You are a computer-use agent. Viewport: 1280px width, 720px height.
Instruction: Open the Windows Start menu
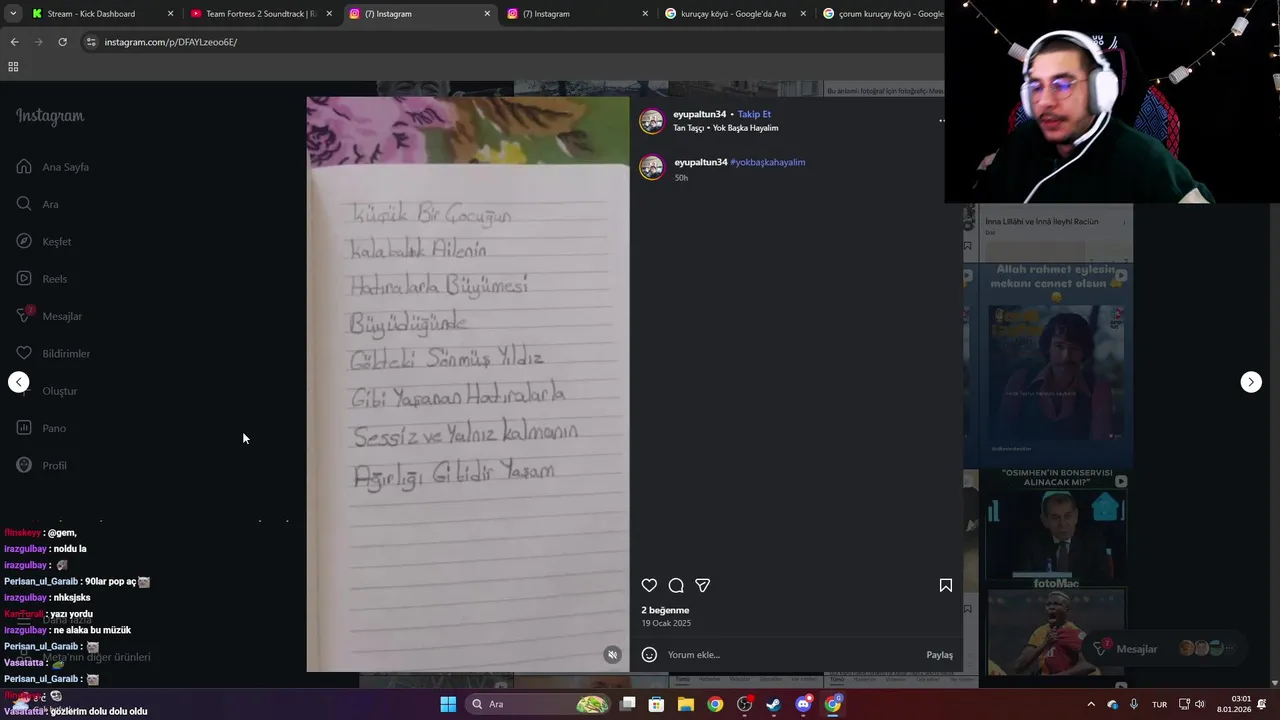(x=448, y=704)
